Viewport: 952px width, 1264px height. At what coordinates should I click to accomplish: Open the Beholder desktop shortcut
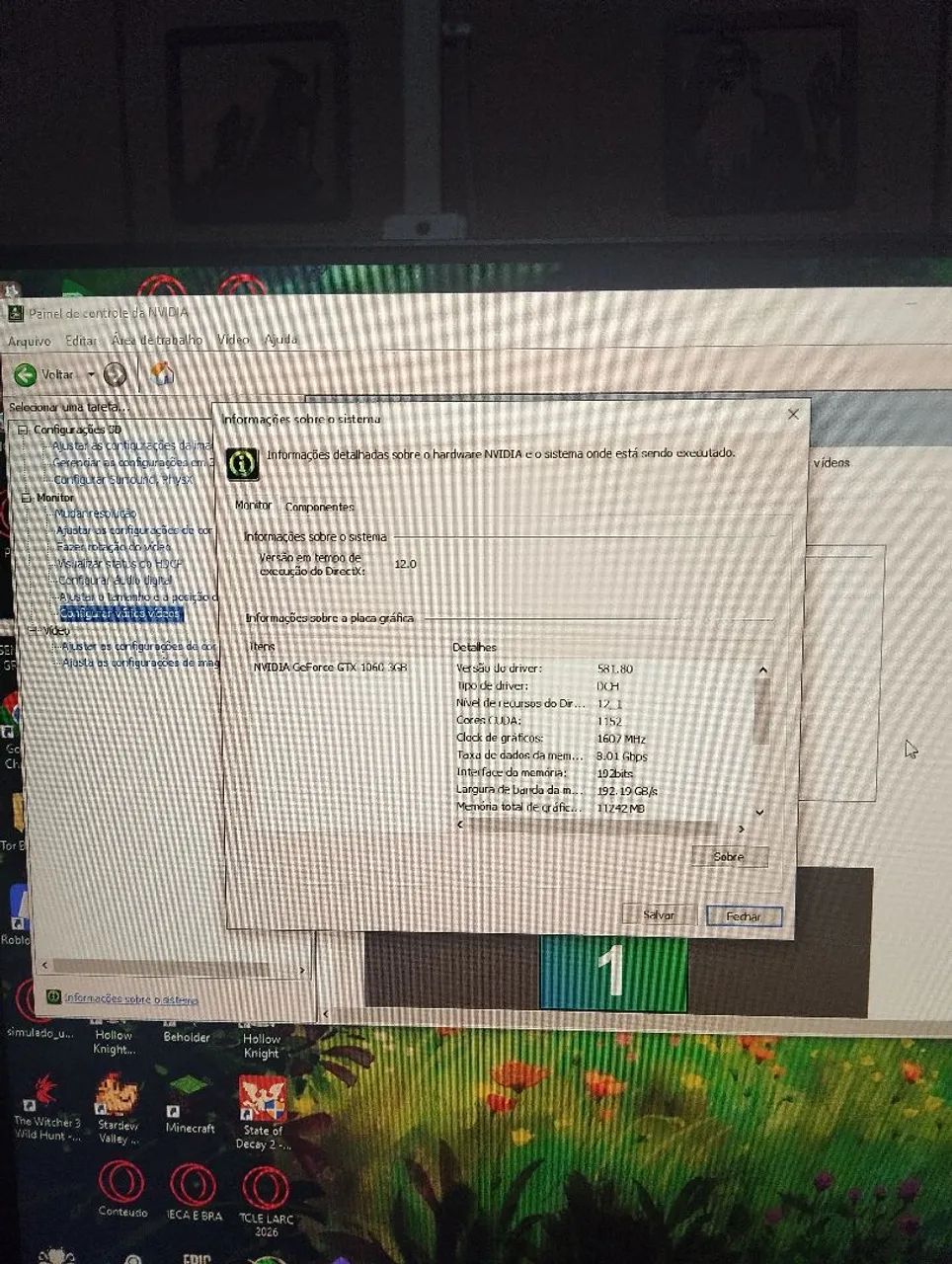[x=186, y=1032]
